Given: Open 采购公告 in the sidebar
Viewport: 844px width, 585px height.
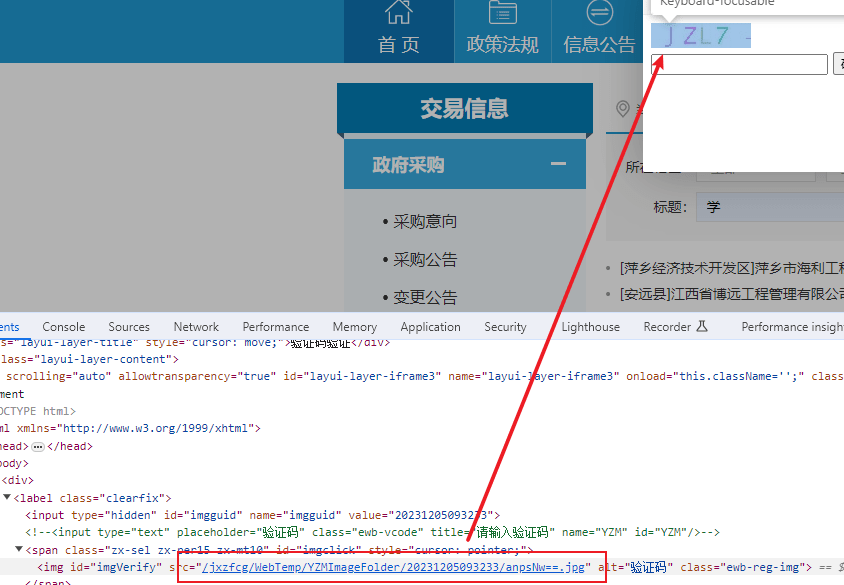Looking at the screenshot, I should [x=425, y=260].
